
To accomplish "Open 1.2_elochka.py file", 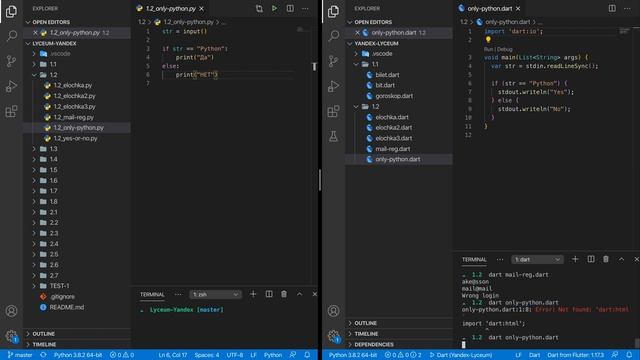I will coord(73,85).
